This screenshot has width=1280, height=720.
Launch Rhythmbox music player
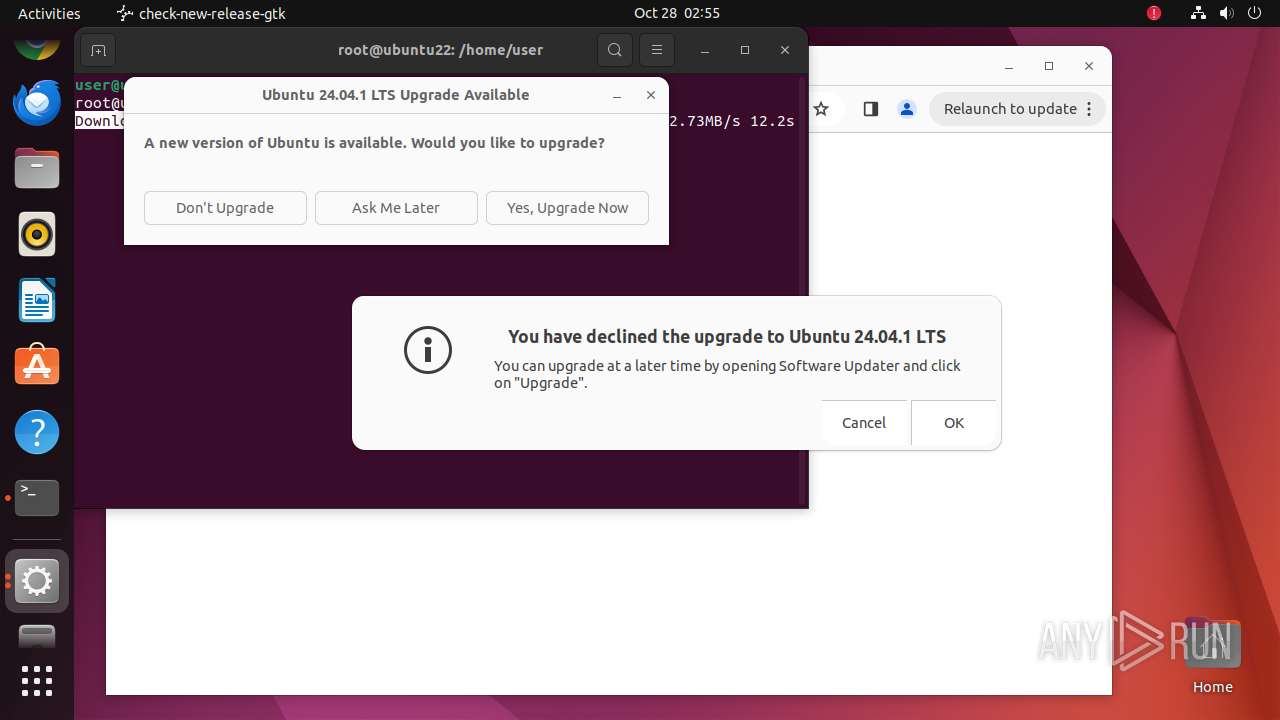[x=37, y=234]
